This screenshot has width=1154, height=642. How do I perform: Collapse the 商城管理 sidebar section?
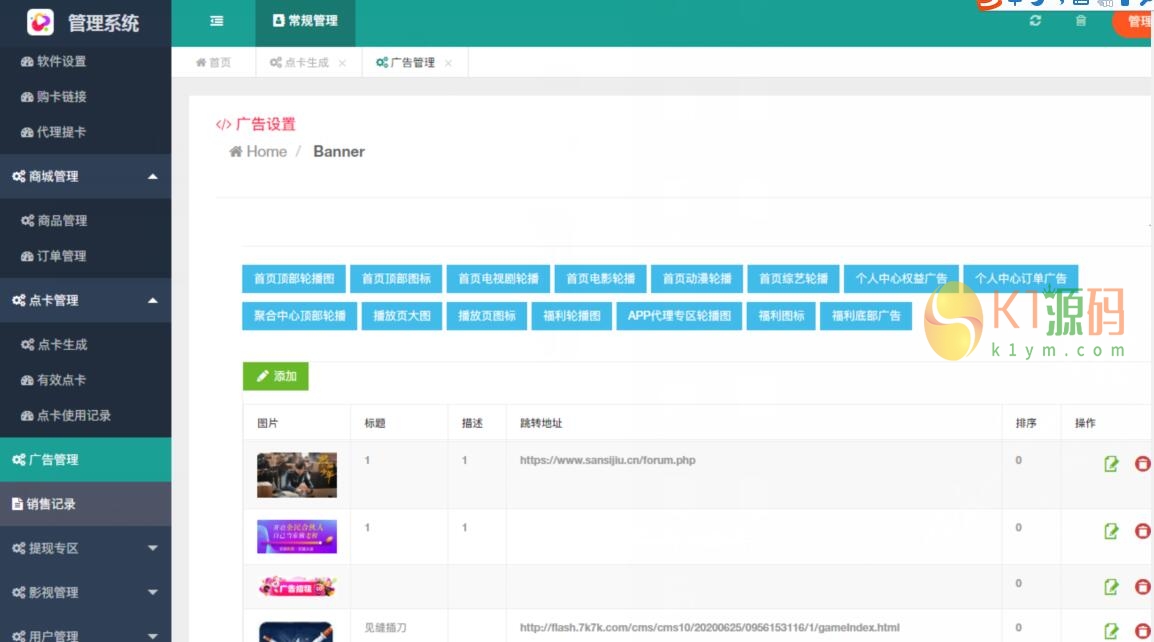[152, 177]
